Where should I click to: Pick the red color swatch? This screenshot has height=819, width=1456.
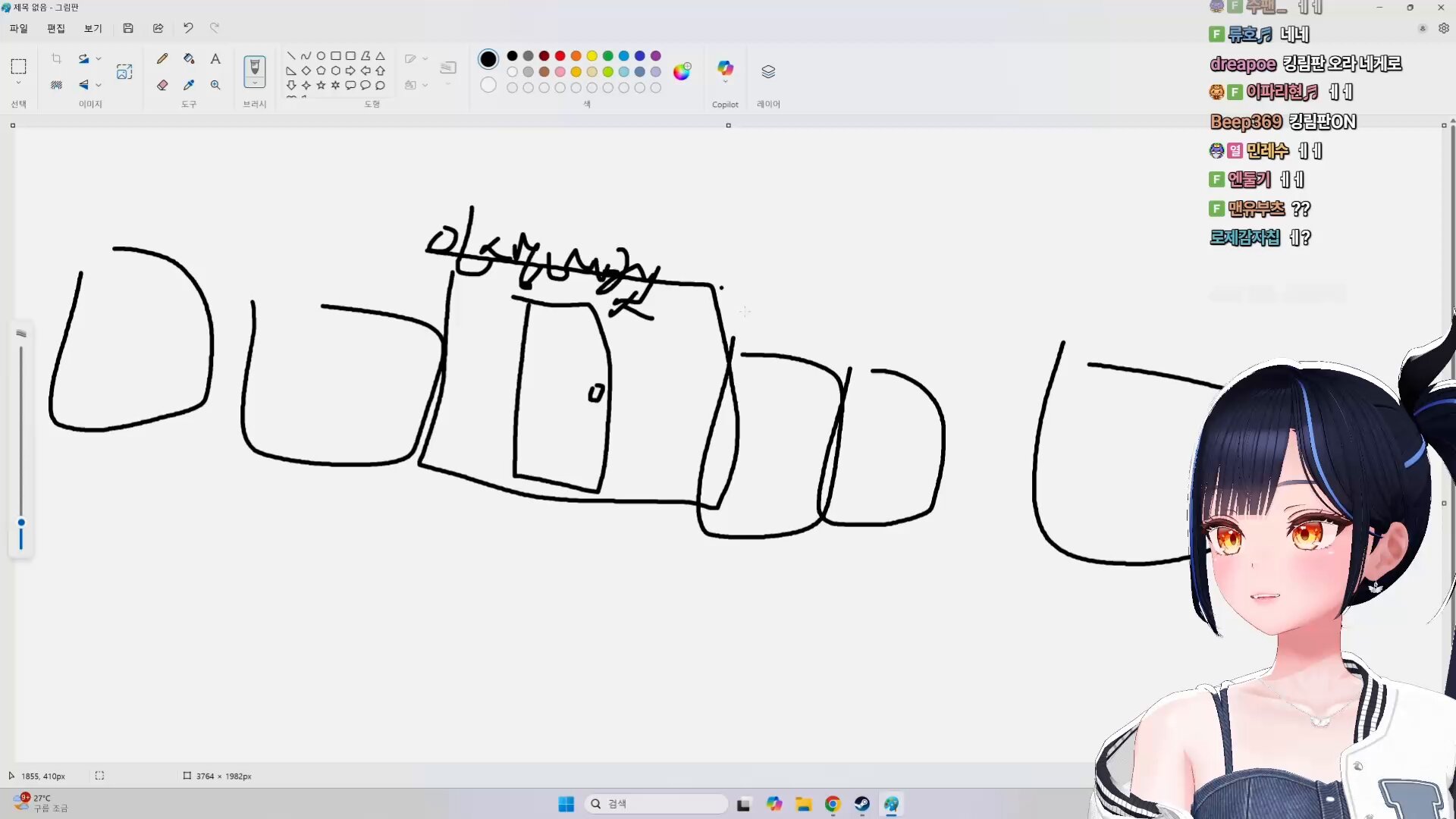560,55
